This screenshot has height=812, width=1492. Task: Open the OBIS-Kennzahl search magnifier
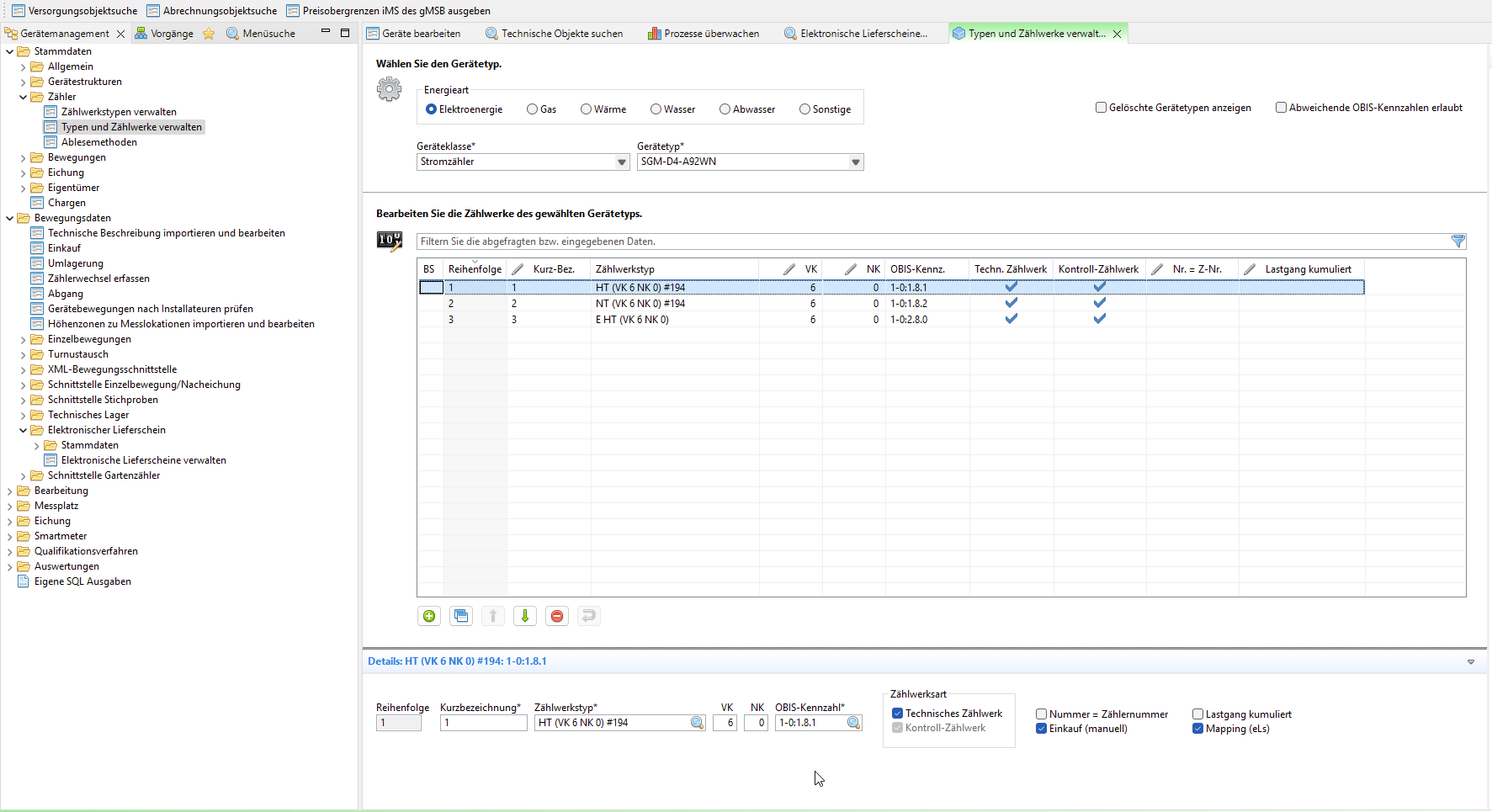pos(853,723)
